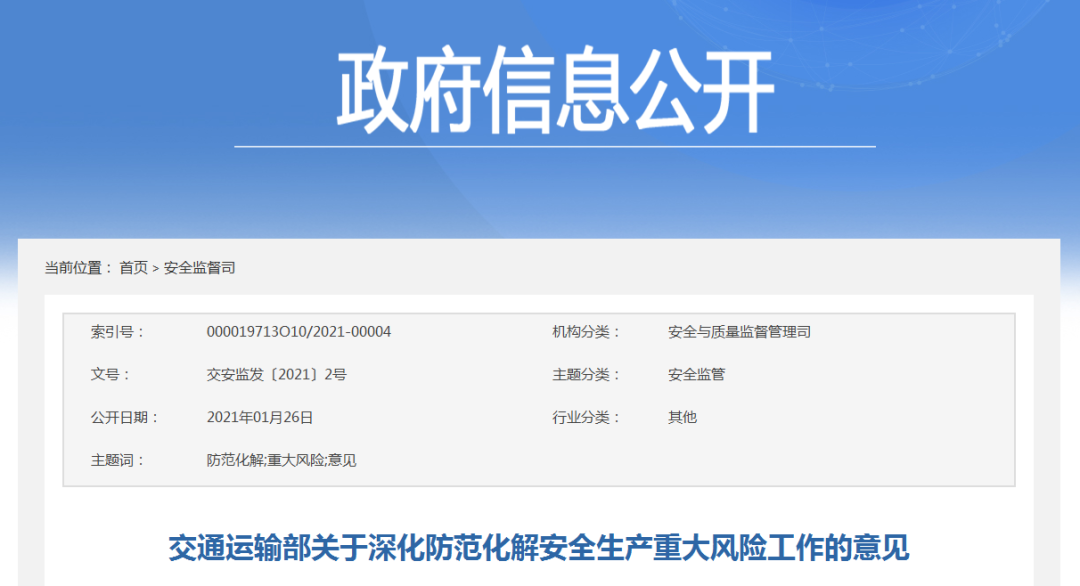This screenshot has height=586, width=1080.
Task: Click the 政府信息公开 banner heading
Action: coord(555,90)
